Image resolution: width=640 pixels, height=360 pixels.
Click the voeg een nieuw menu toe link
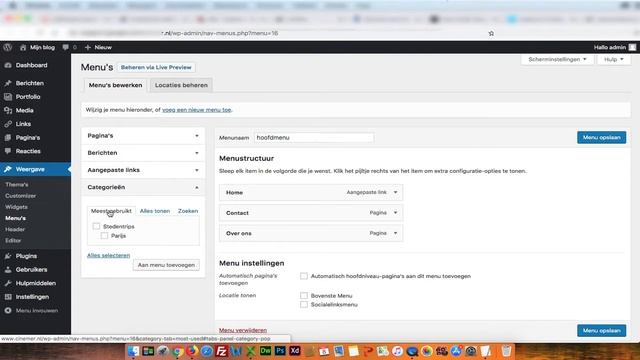tap(196, 110)
